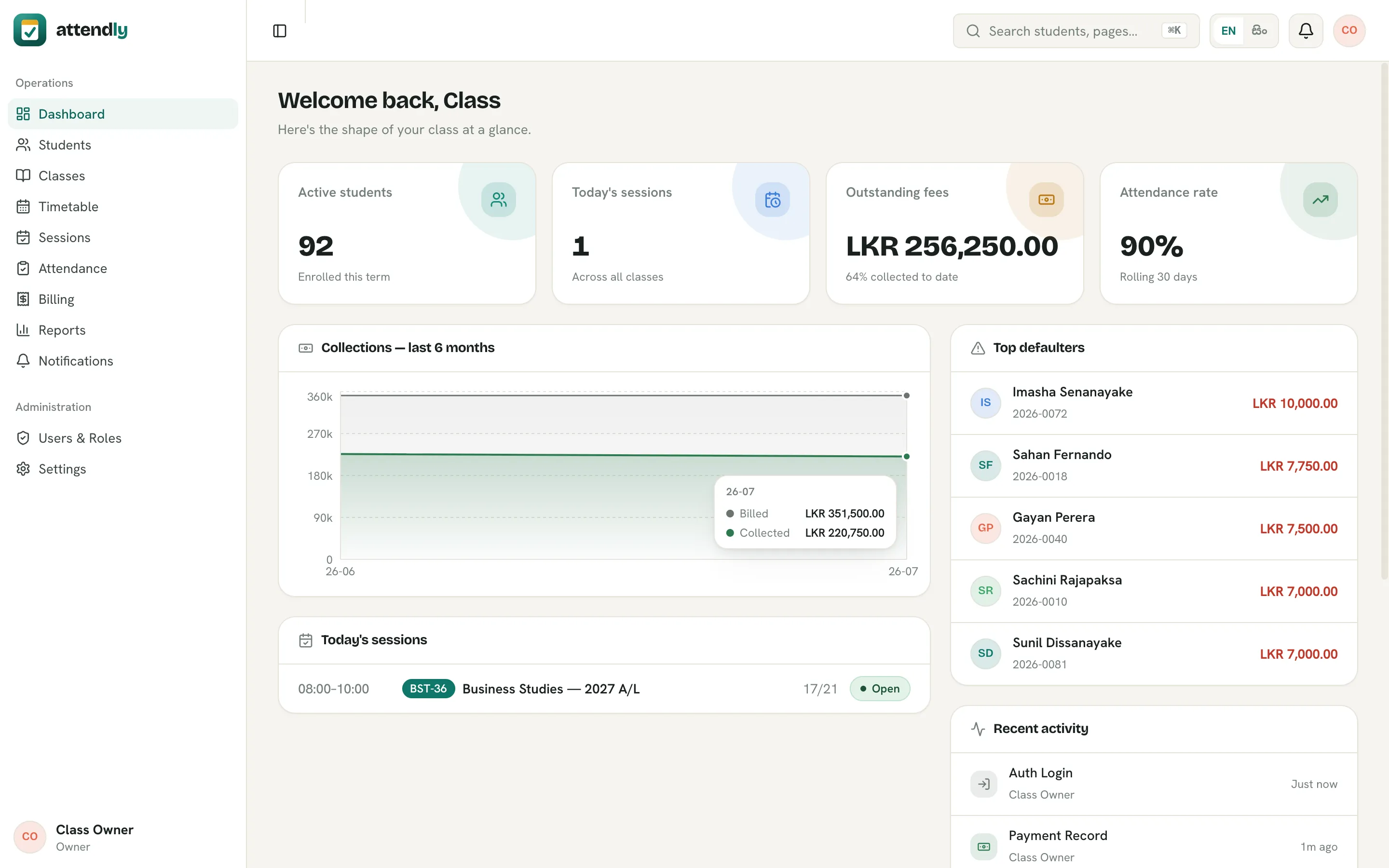1389x868 pixels.
Task: Select the Collected data point on the chart
Action: coord(906,457)
